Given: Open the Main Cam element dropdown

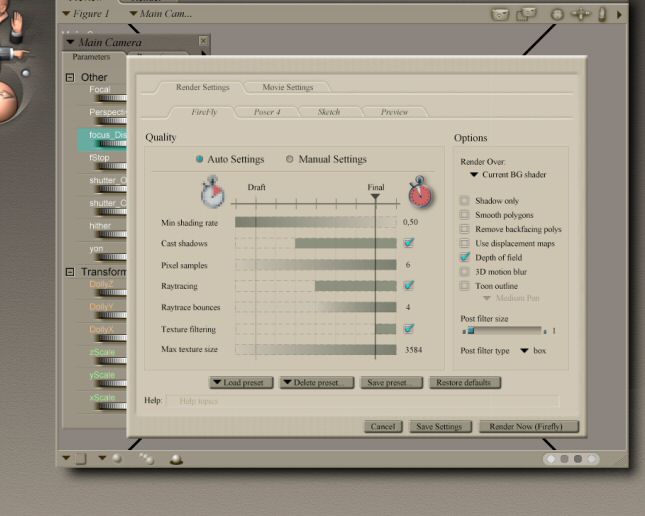Looking at the screenshot, I should 161,14.
